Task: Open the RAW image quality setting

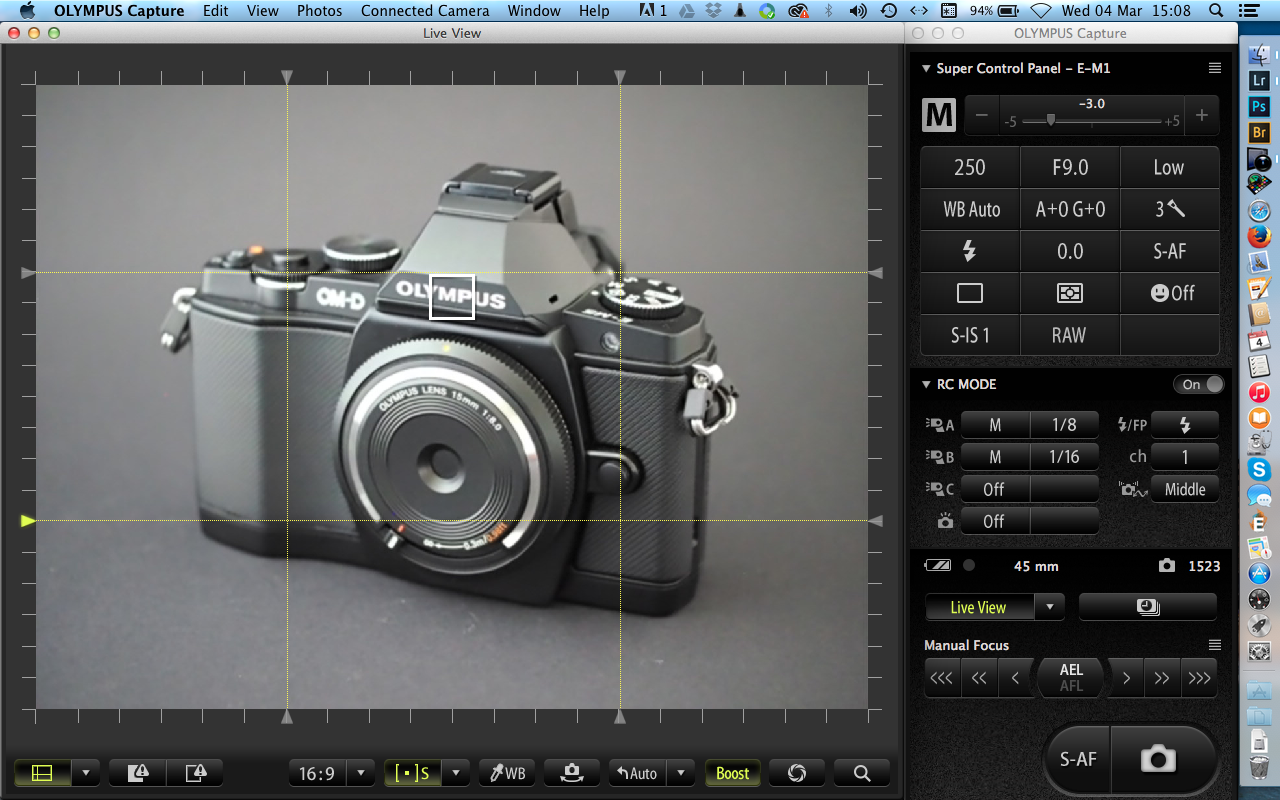Action: click(1070, 335)
